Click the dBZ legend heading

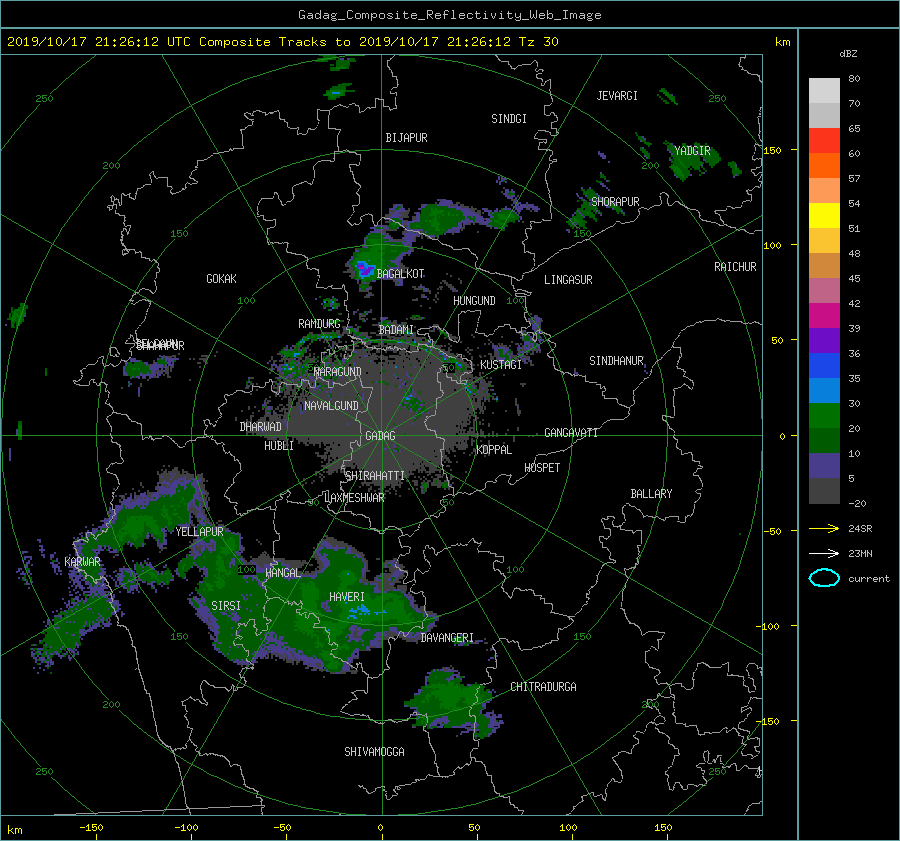tap(848, 53)
